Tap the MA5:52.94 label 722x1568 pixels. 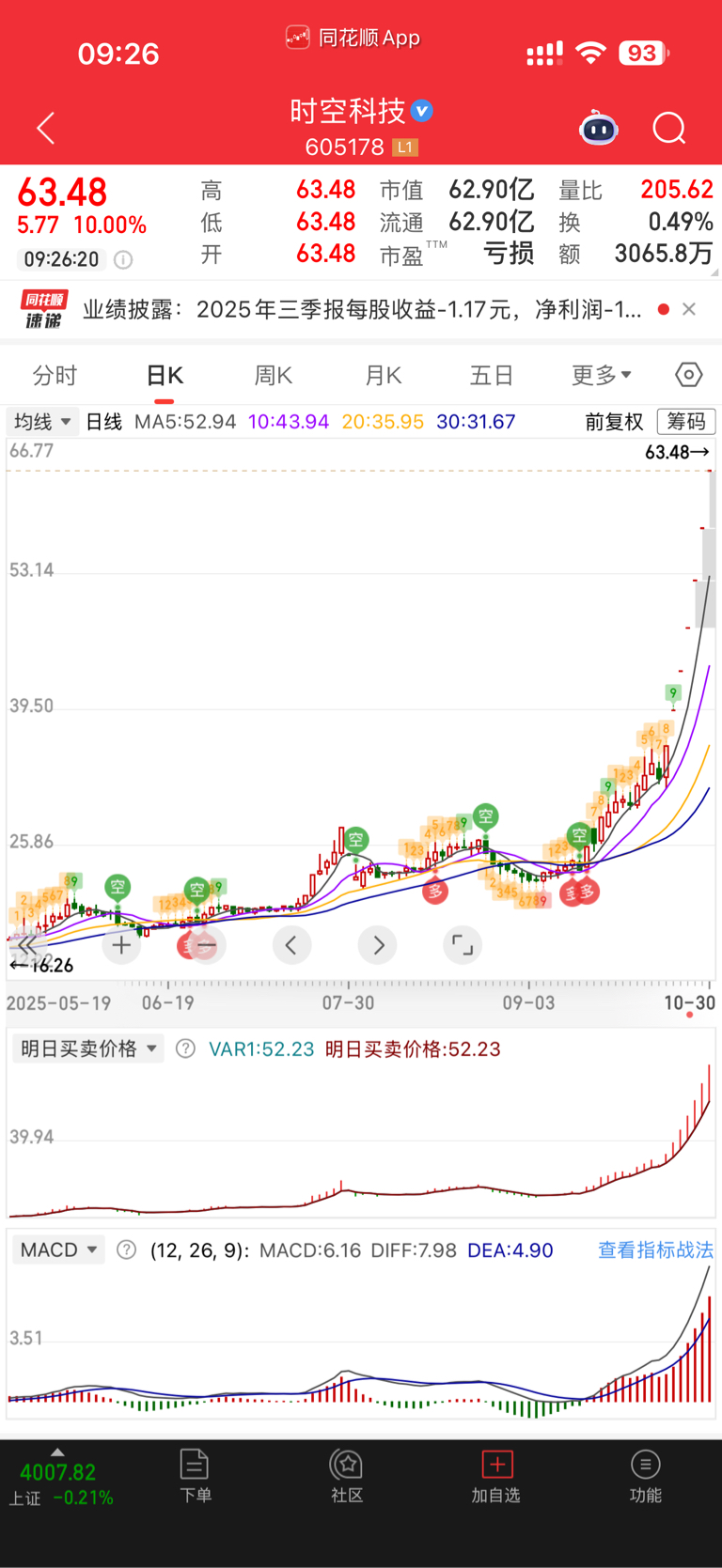(185, 422)
